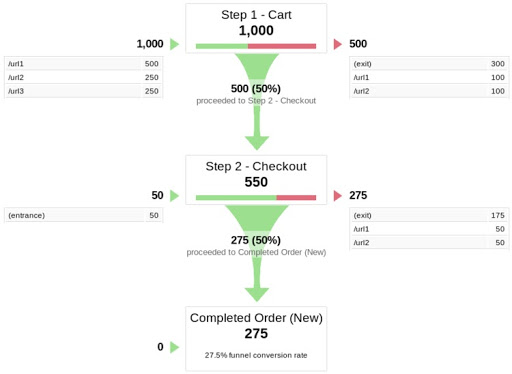Image resolution: width=512 pixels, height=374 pixels.
Task: Click red exit arrow beside Step 2 Checkout
Action: (338, 196)
